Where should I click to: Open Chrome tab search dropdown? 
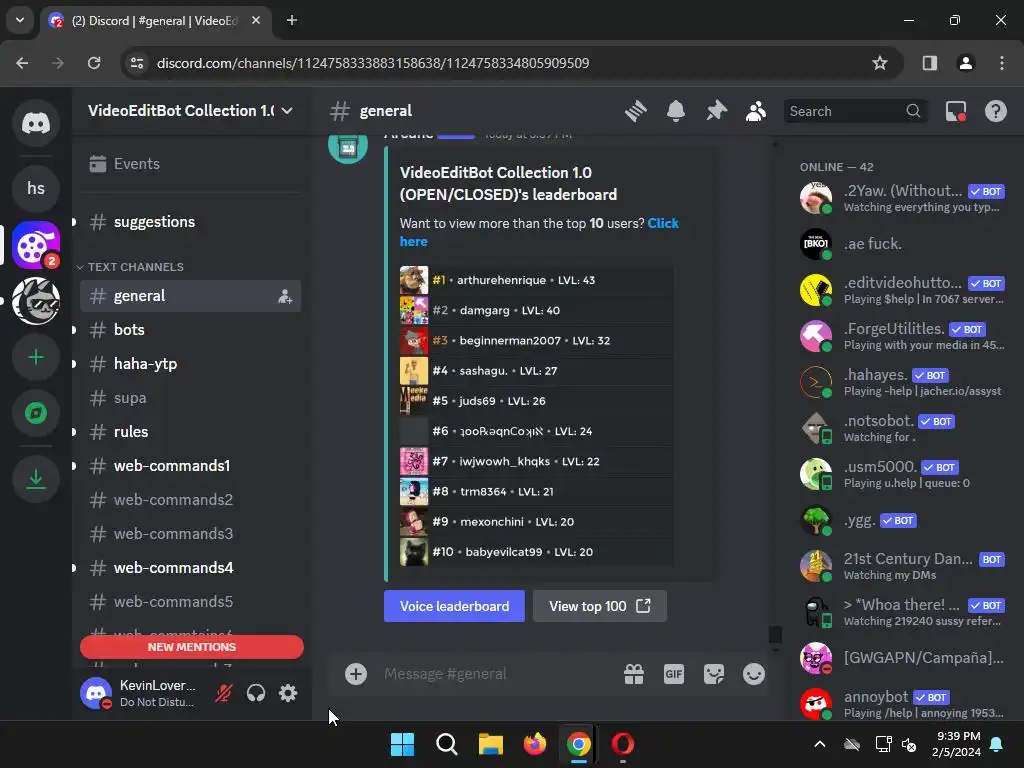(x=20, y=20)
